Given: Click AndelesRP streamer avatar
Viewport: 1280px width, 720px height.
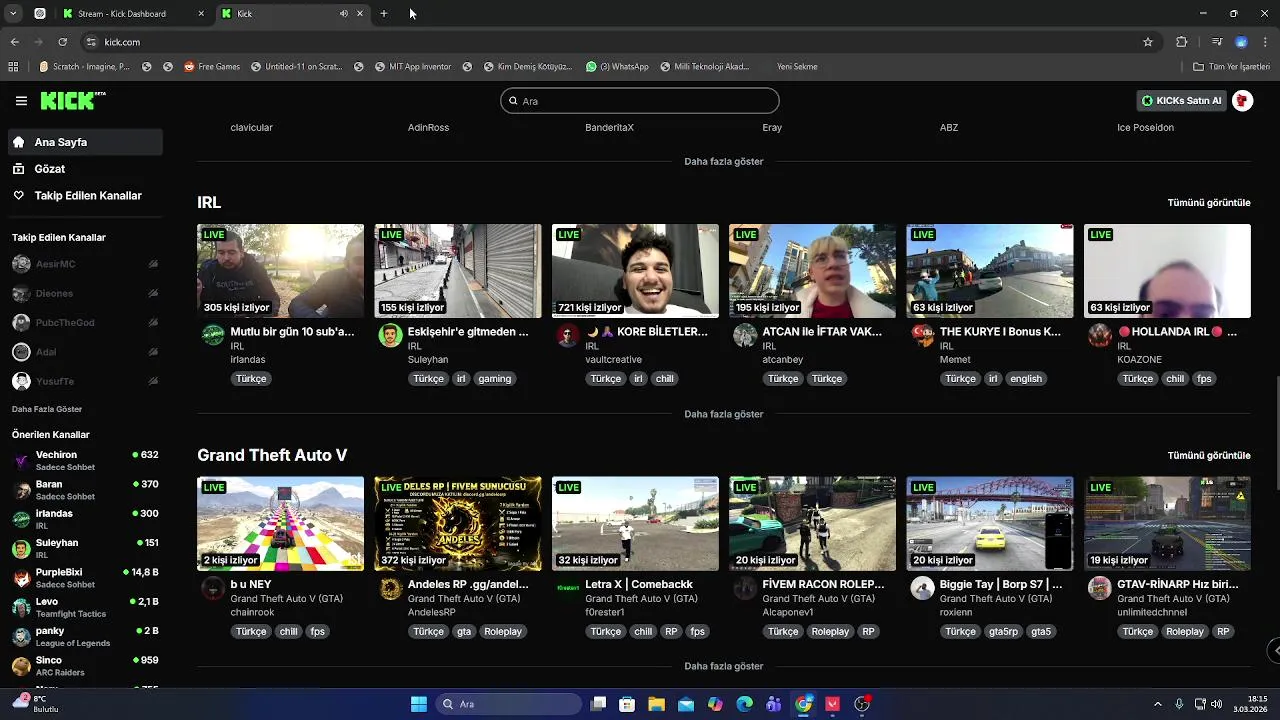Looking at the screenshot, I should point(390,588).
